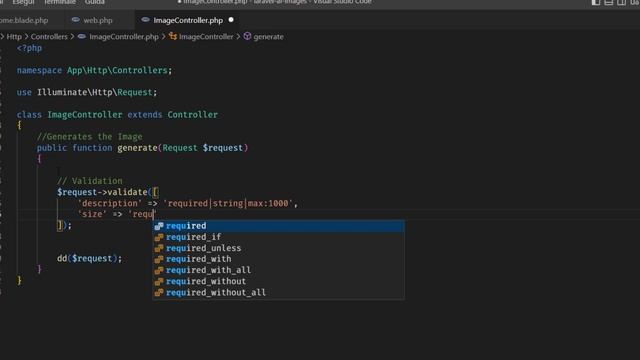Open the Esegui menu
Screen dimensions: 640x360
23,2
